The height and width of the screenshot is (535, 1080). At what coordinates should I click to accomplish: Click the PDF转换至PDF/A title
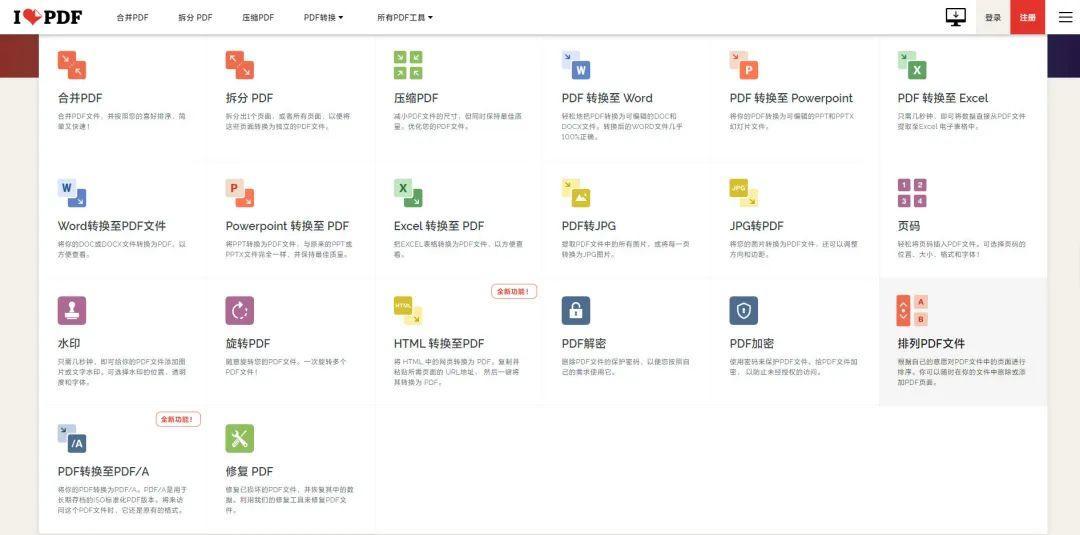click(103, 472)
